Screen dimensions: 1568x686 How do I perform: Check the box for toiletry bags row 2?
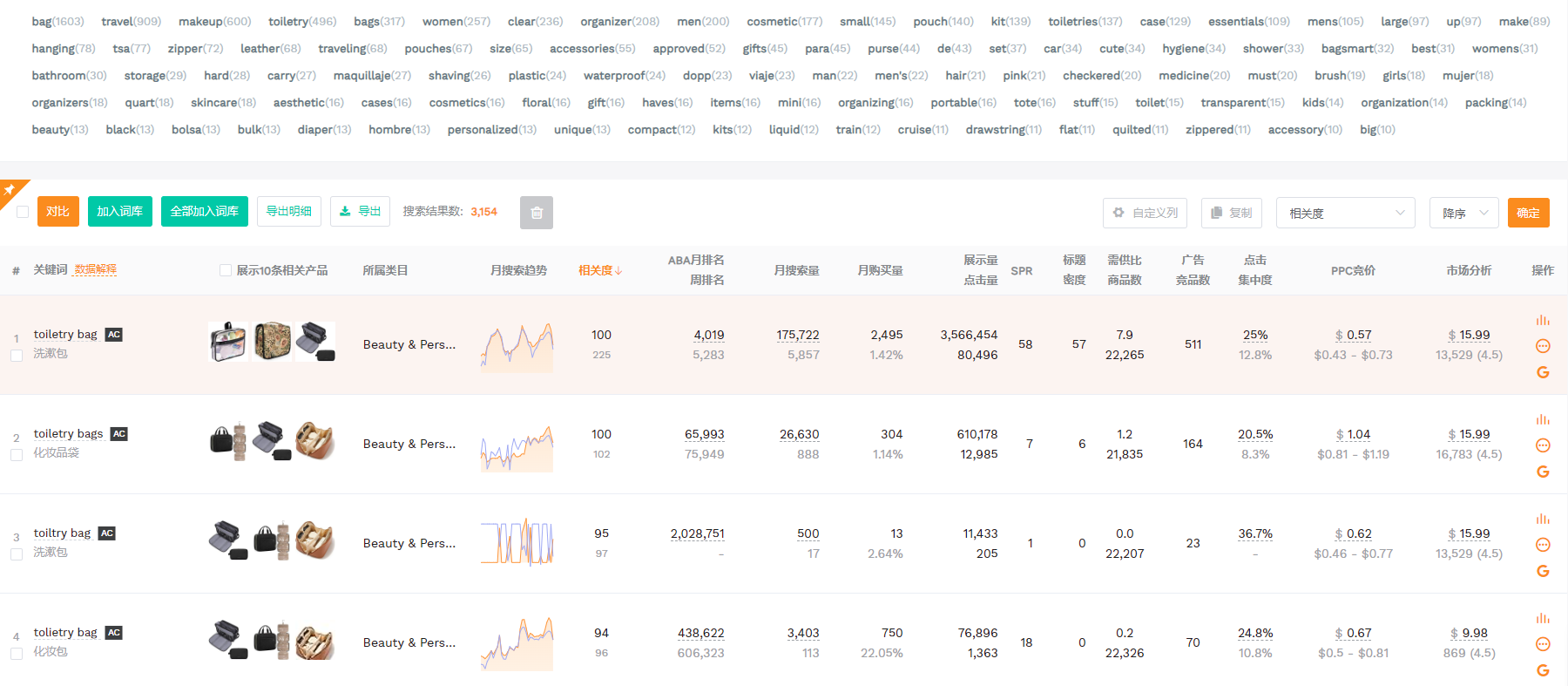17,455
